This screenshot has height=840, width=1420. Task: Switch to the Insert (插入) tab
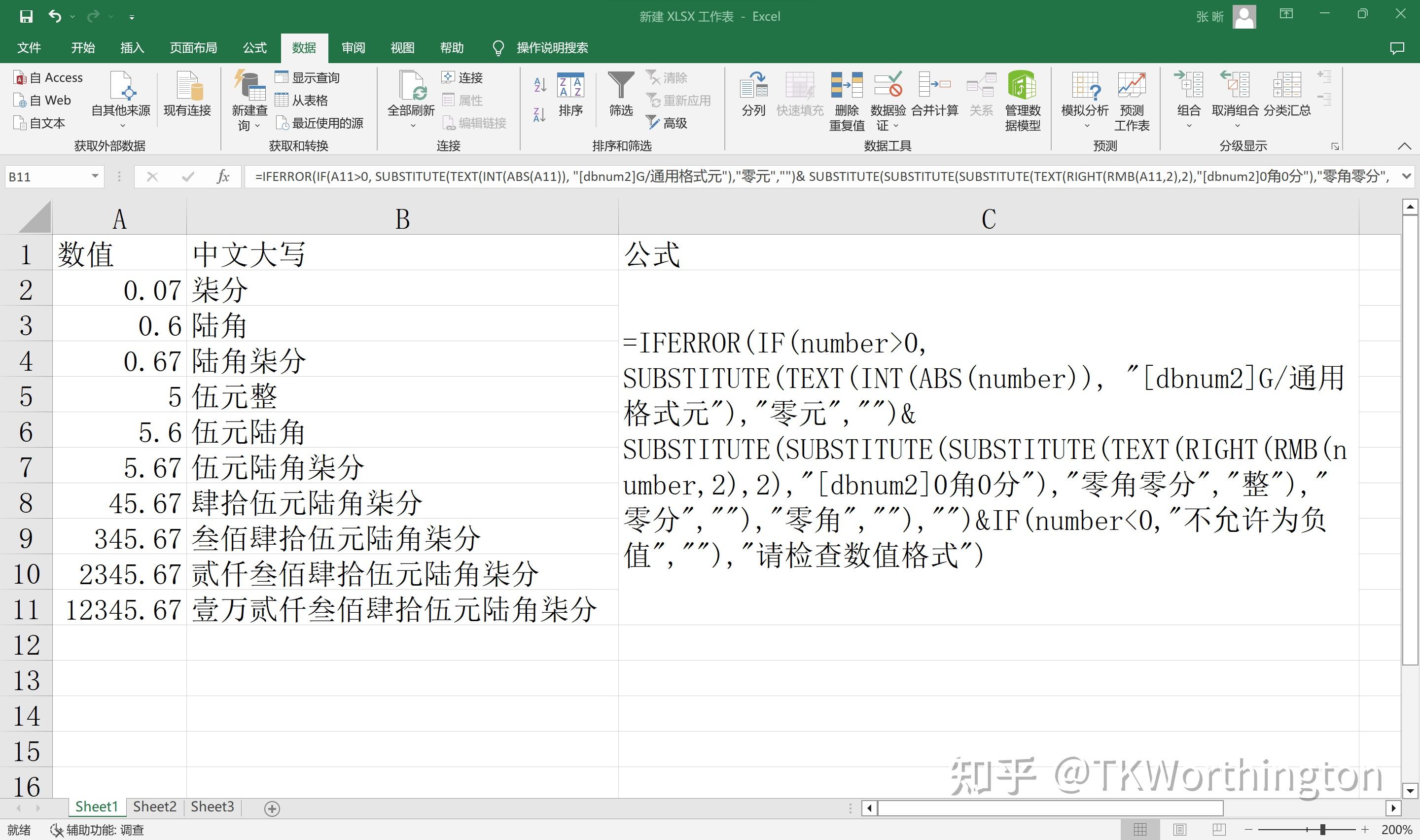pyautogui.click(x=132, y=47)
